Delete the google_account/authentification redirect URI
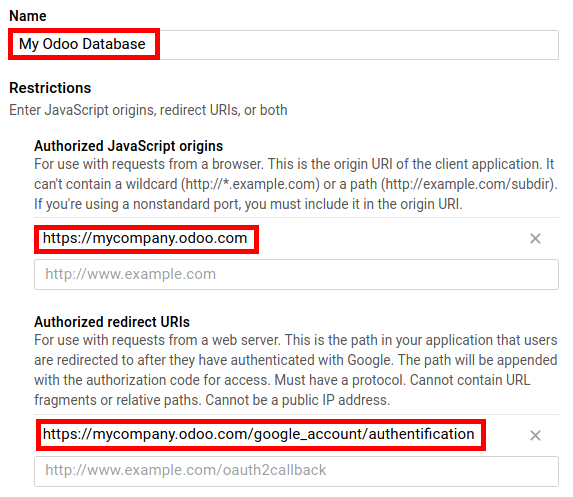 [x=535, y=435]
